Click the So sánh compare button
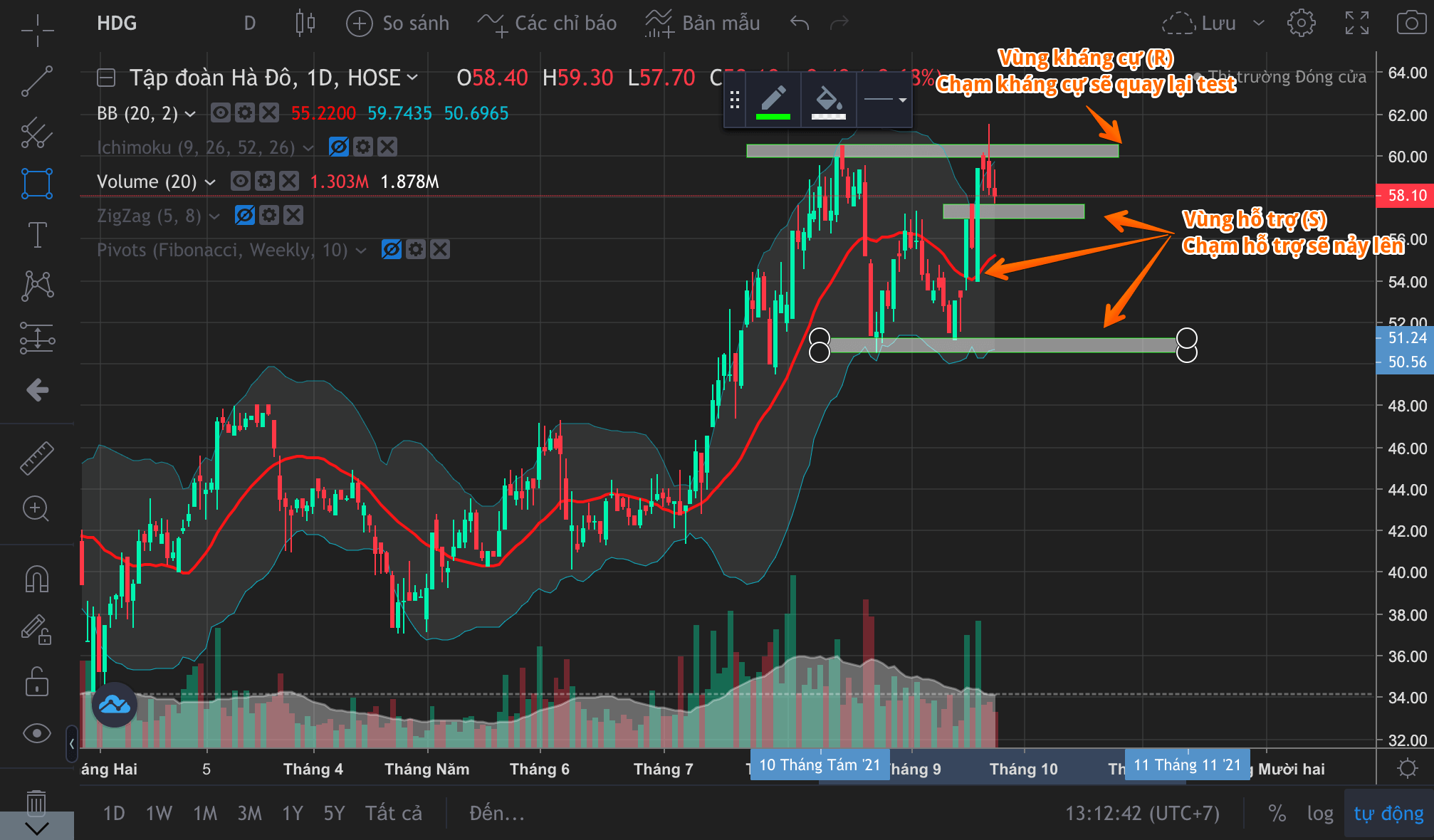Screen dimensions: 1434x840 (x=398, y=23)
